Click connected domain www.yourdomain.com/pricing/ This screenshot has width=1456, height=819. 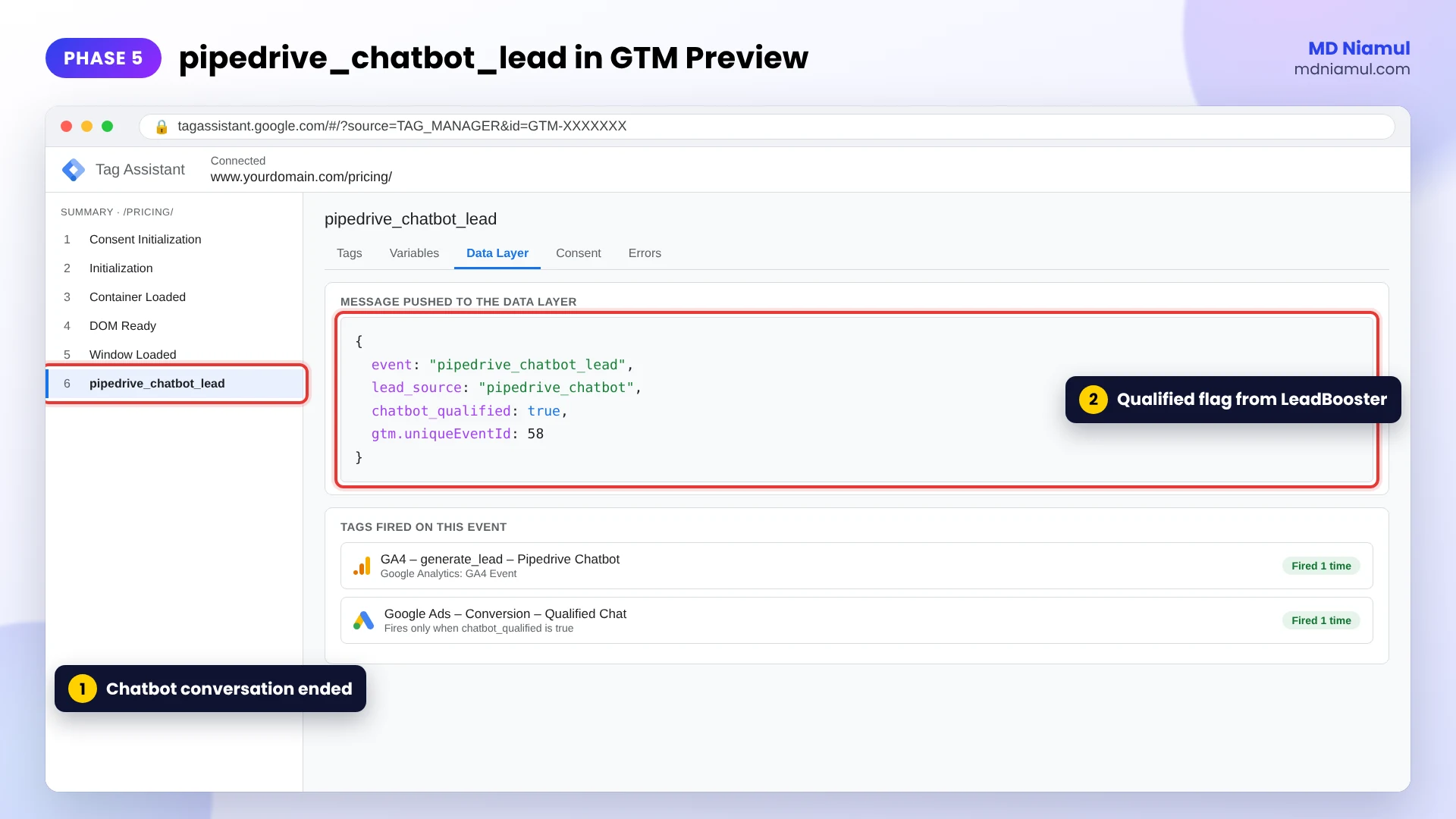point(301,177)
